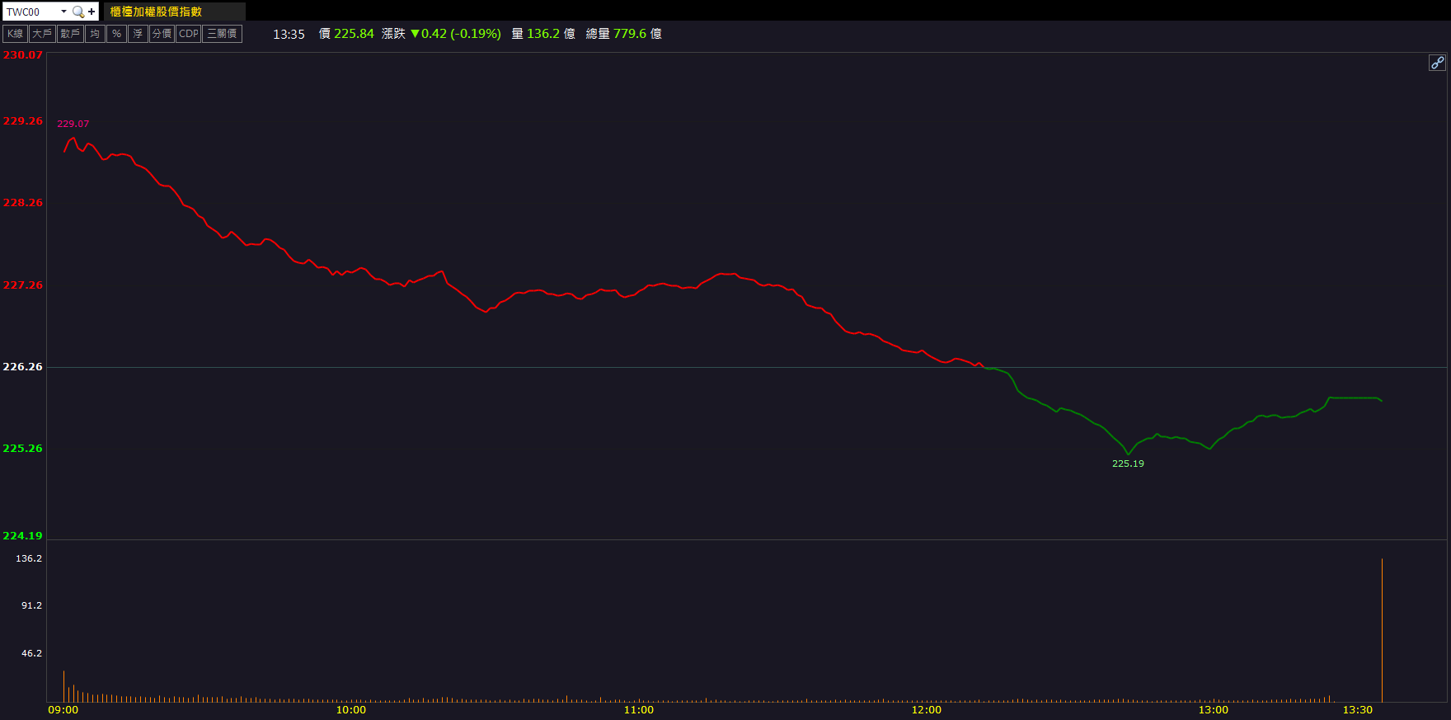Toggle the 散戶 indicator button

(x=69, y=34)
